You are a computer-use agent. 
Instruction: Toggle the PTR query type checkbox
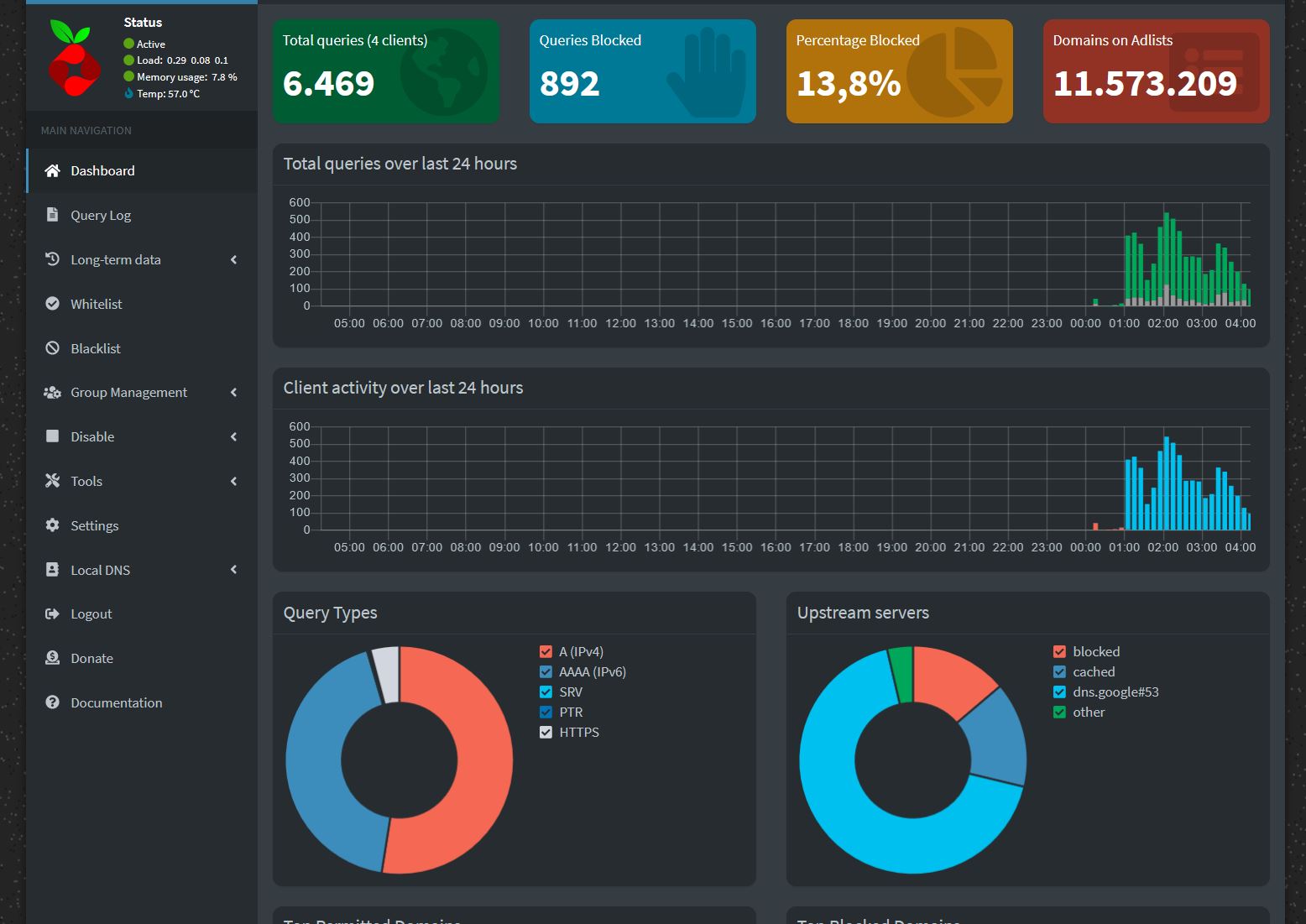(x=546, y=712)
